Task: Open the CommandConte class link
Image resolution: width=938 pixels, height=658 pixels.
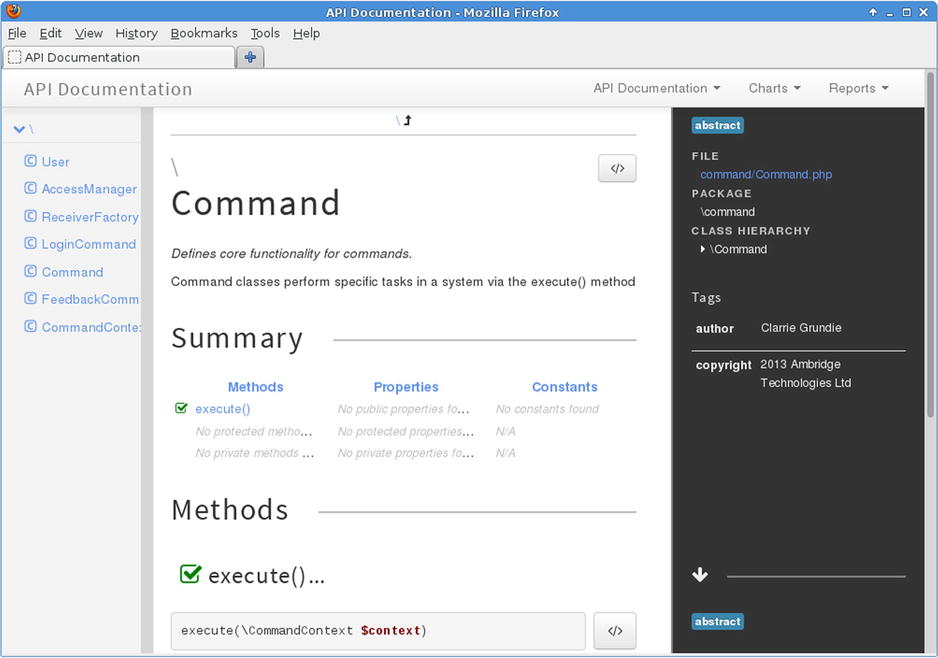Action: tap(91, 327)
